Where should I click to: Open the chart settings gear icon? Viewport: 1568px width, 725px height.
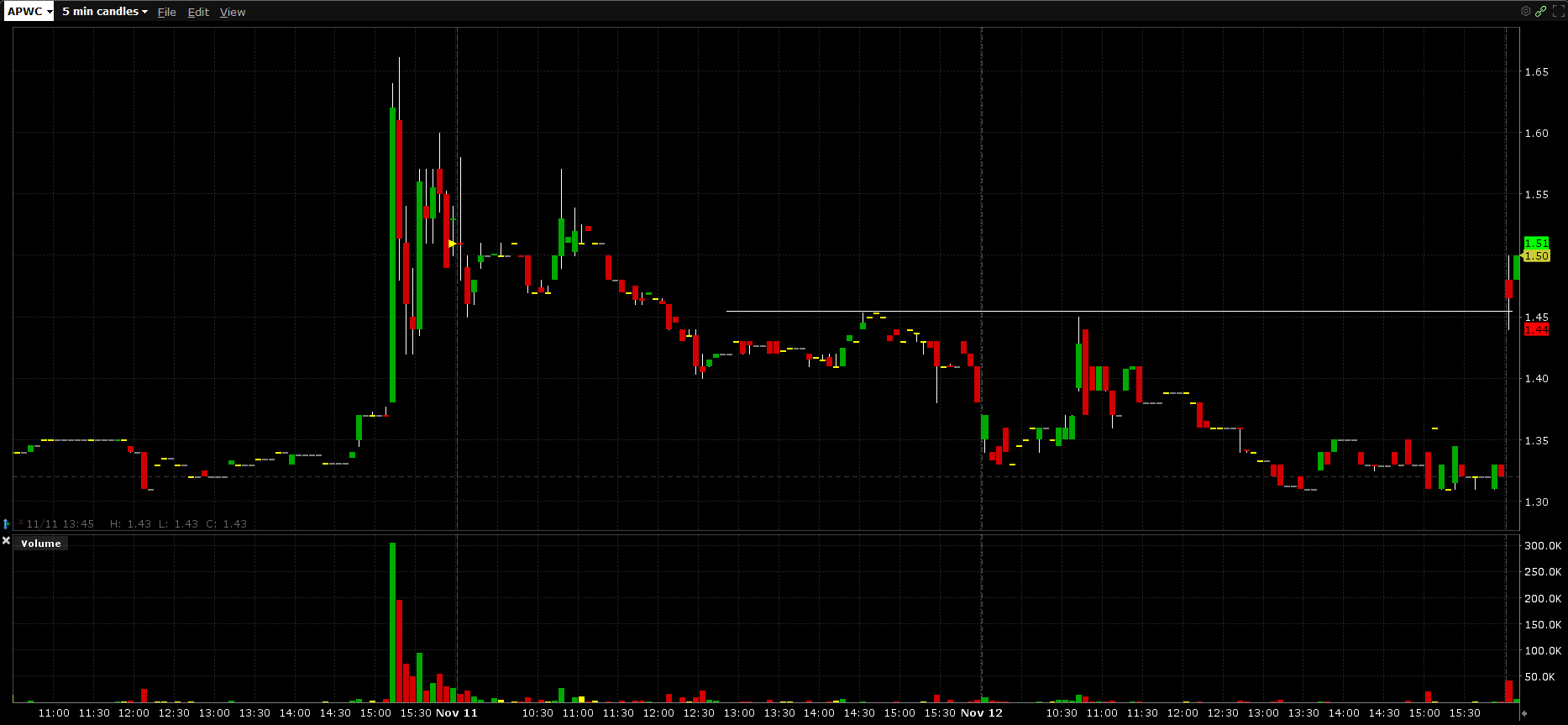click(x=1526, y=11)
